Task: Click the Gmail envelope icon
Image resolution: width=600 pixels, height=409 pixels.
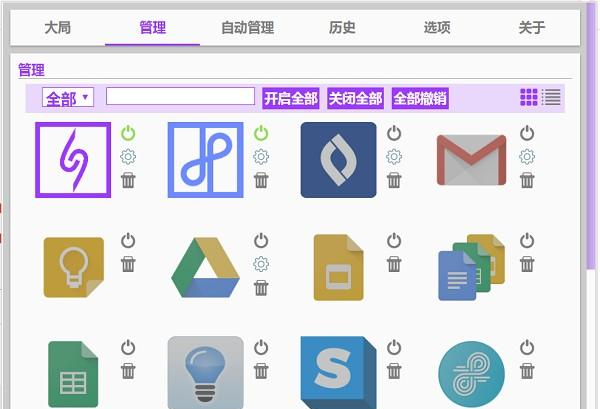Action: click(471, 160)
